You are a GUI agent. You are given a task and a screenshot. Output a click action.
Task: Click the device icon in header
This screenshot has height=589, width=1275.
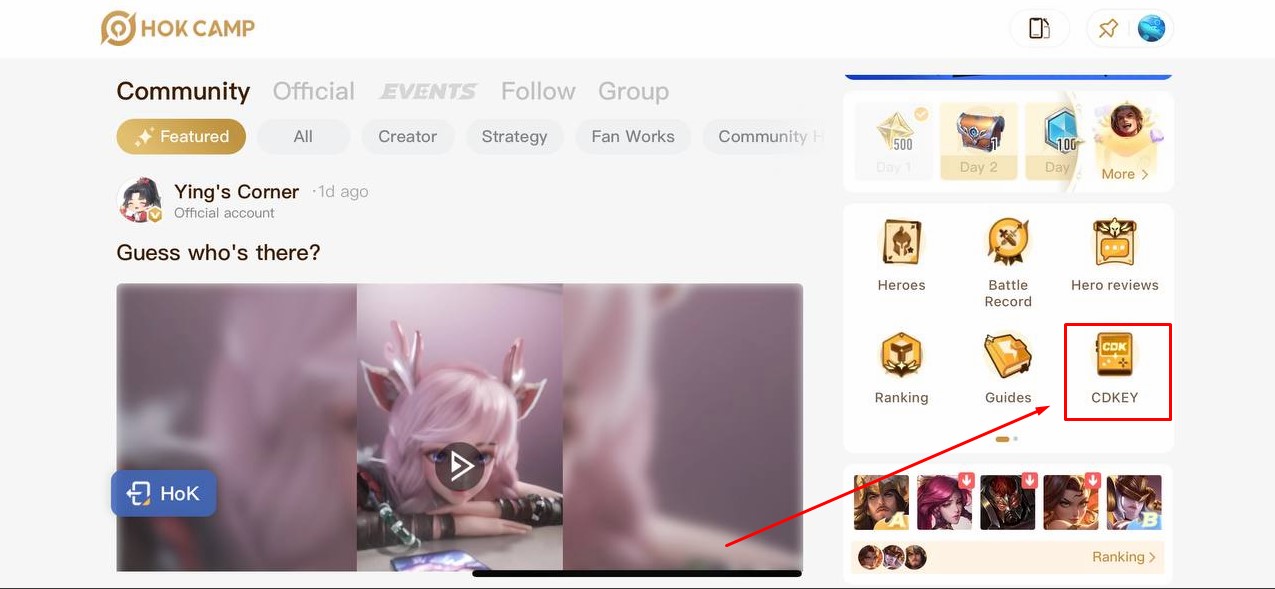click(x=1039, y=28)
